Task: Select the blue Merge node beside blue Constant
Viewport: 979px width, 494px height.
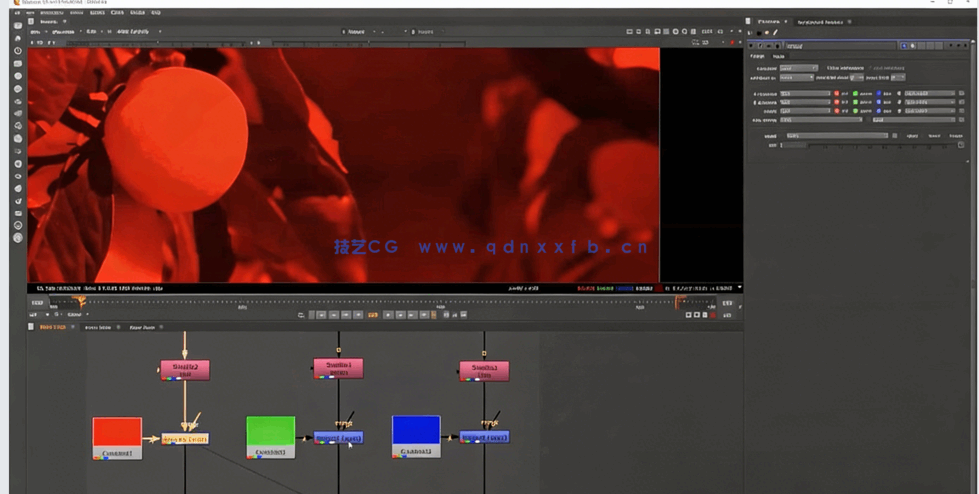Action: 485,437
